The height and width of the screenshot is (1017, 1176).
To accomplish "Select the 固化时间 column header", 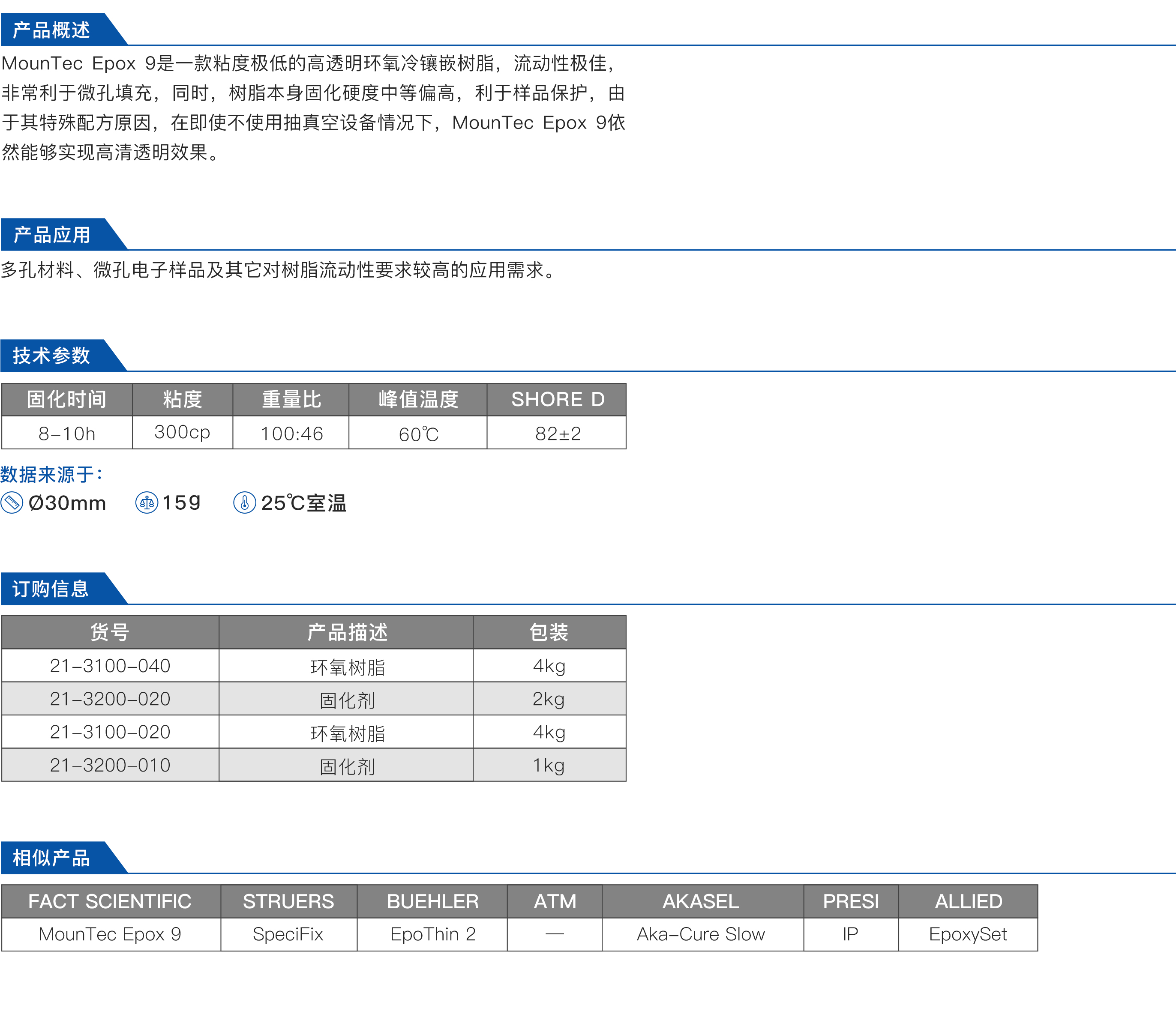I will click(x=67, y=400).
